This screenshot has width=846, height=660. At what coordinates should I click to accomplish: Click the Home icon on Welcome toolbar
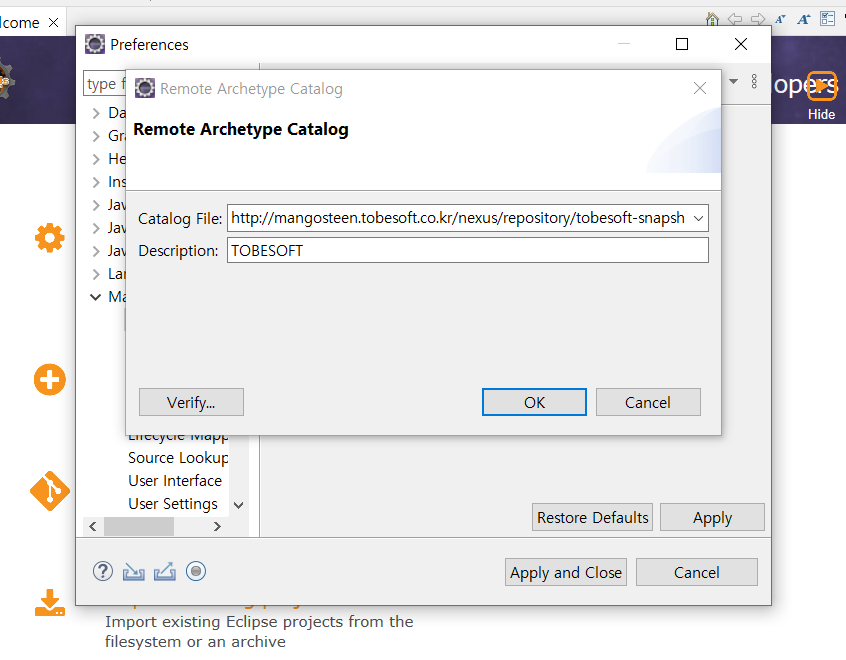(712, 19)
